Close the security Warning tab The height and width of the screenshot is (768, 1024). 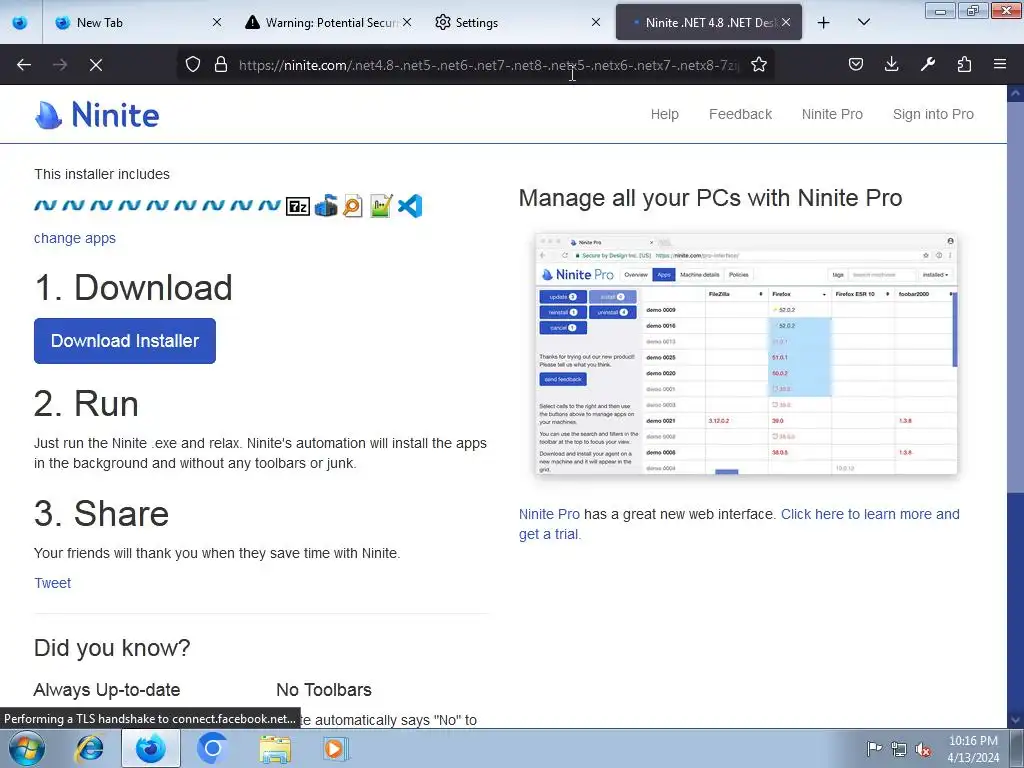point(407,22)
